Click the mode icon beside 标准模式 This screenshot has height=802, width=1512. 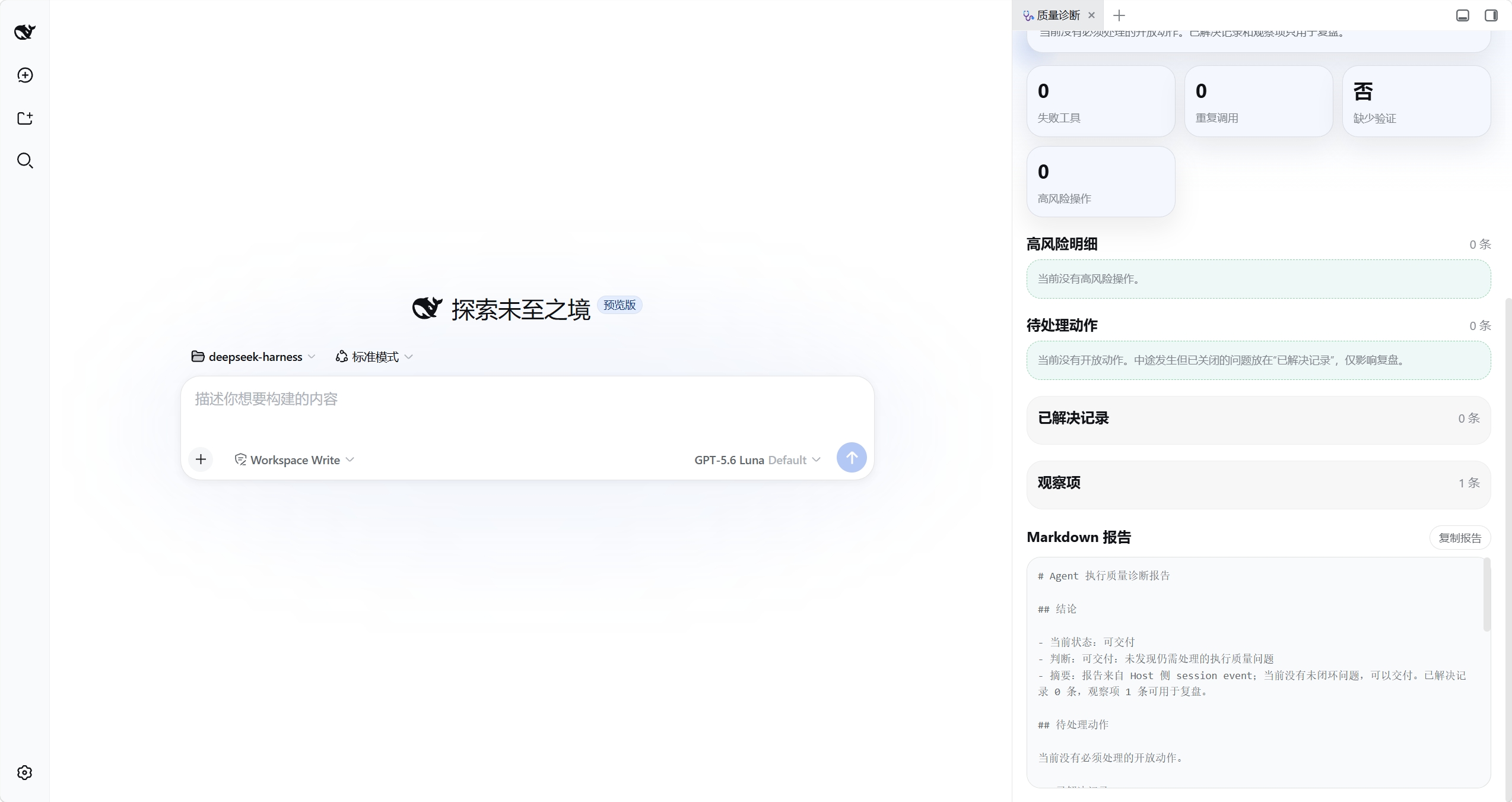341,356
